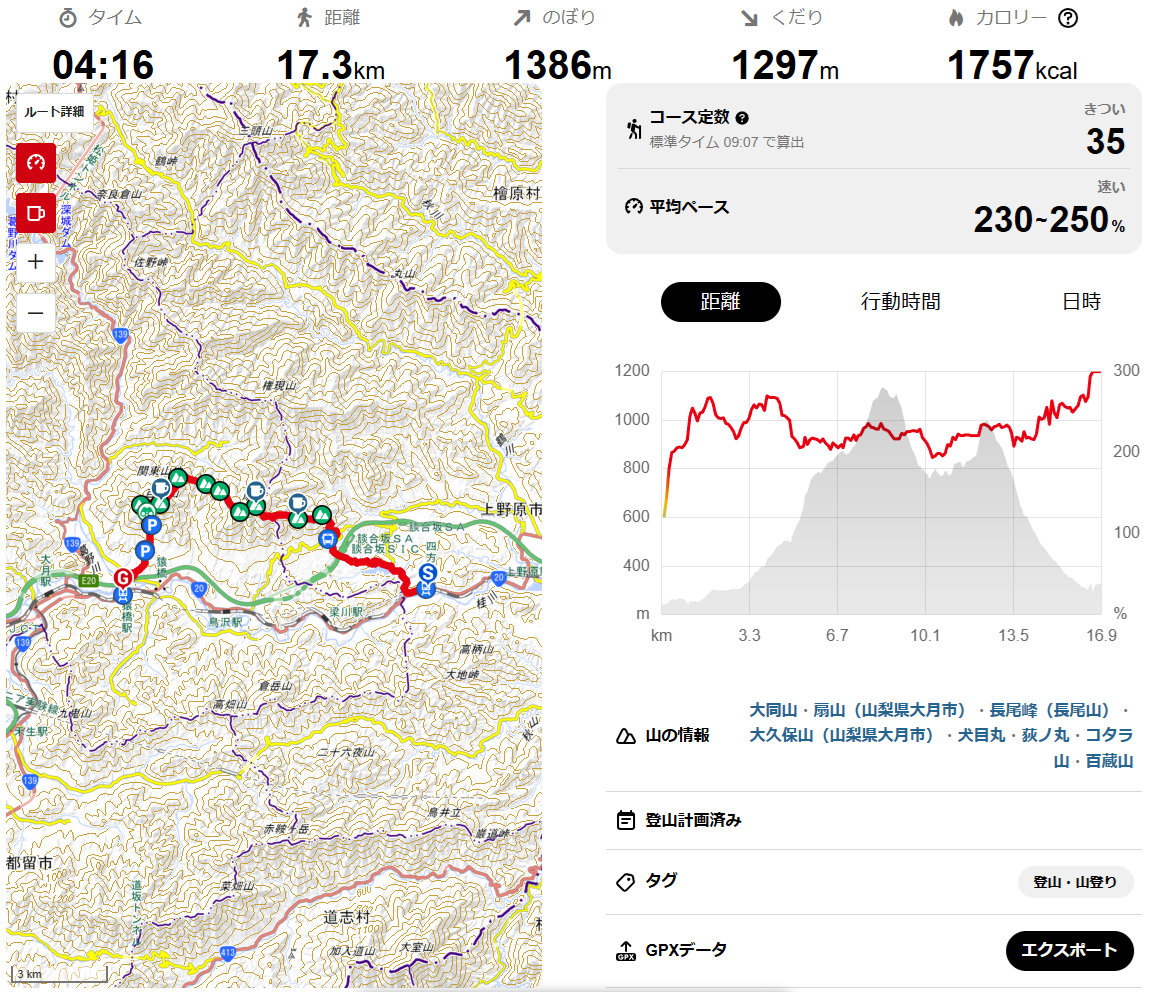This screenshot has width=1152, height=992.
Task: Zoom in the map with plus button
Action: tap(36, 262)
